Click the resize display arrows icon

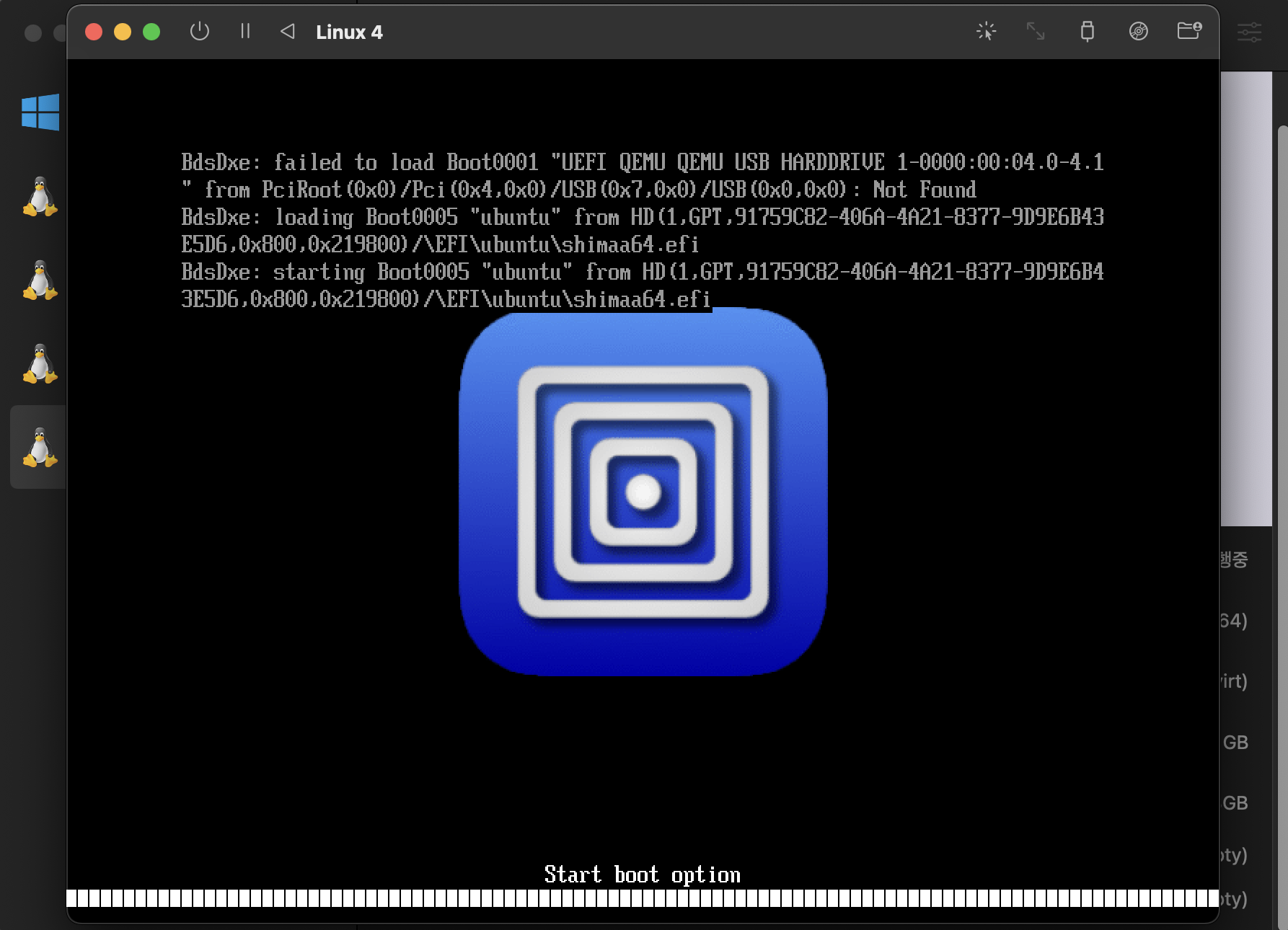(1036, 31)
